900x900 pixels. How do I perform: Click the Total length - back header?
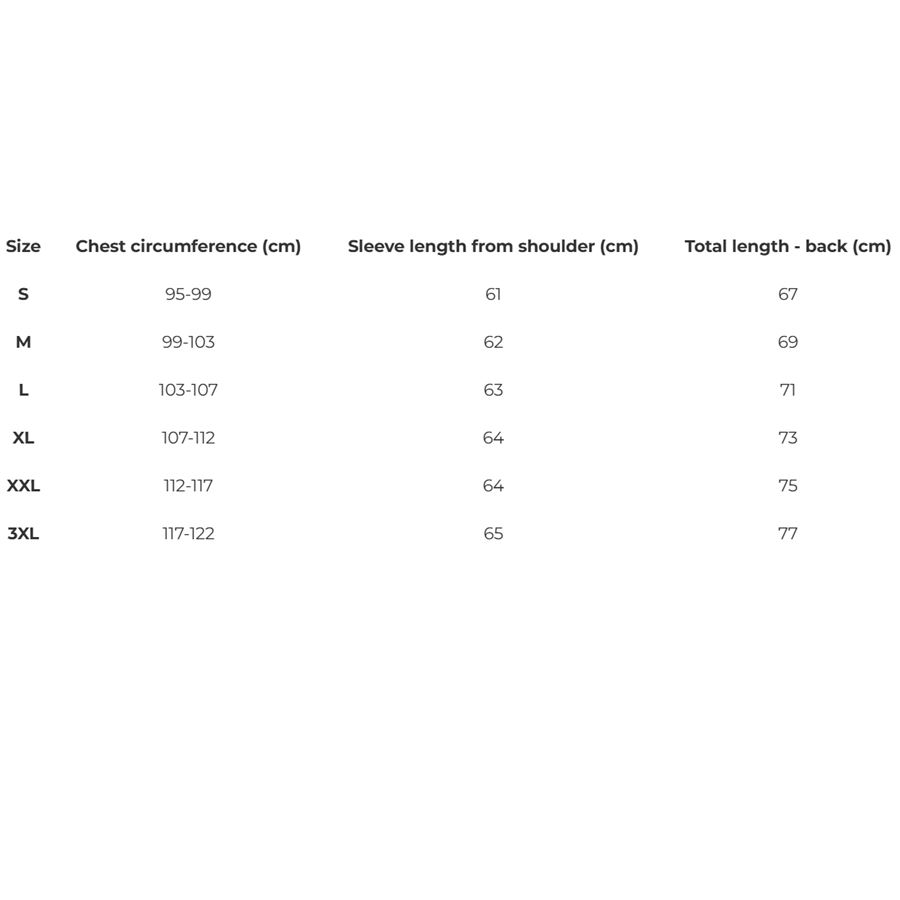[x=787, y=246]
